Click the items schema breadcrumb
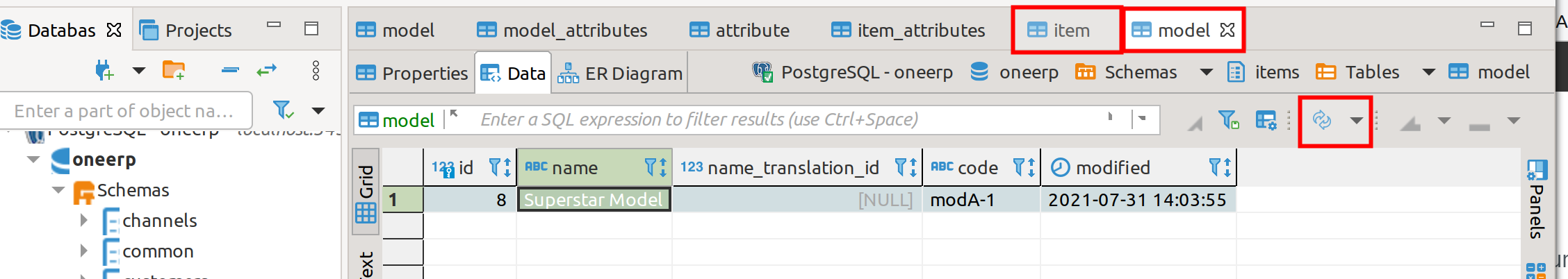Screen dimensions: 1568x279 (x=1263, y=72)
